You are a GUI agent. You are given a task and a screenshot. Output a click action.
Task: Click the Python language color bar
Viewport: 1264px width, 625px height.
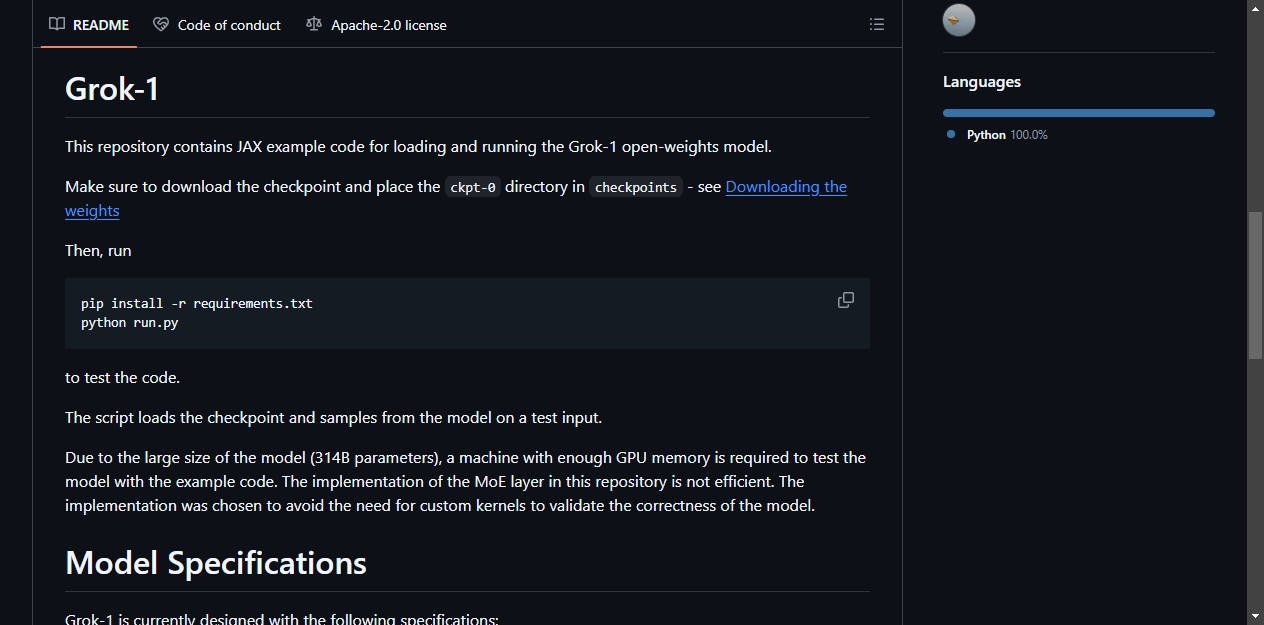(1079, 113)
